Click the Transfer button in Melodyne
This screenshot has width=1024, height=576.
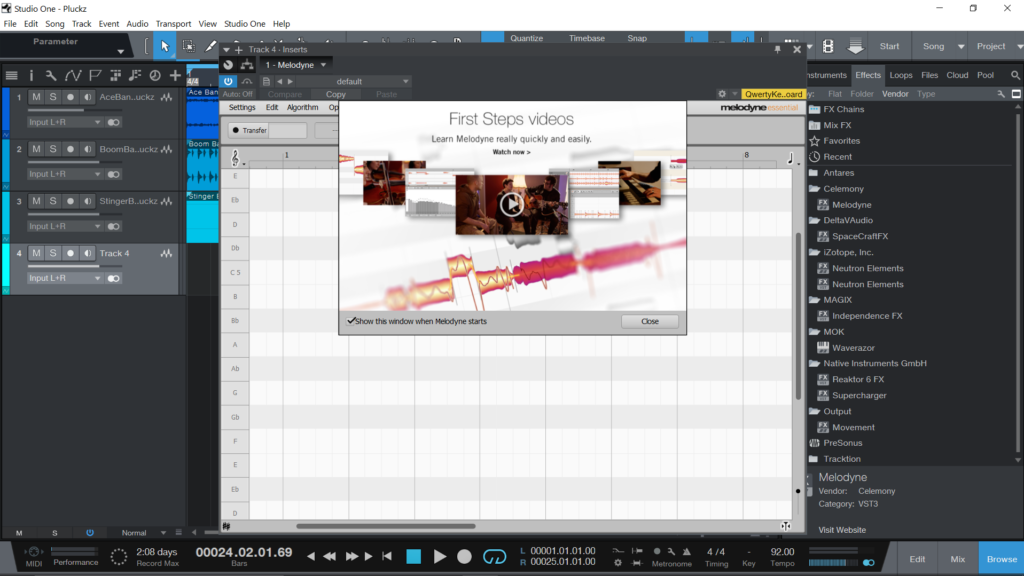(x=249, y=131)
